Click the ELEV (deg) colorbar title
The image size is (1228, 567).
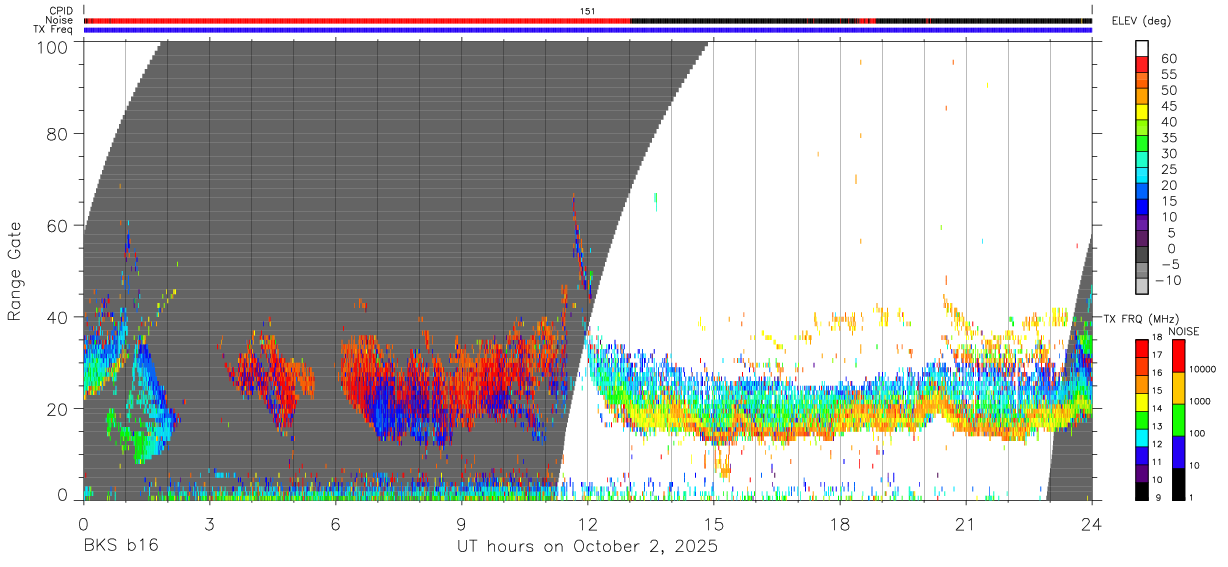(x=1141, y=21)
